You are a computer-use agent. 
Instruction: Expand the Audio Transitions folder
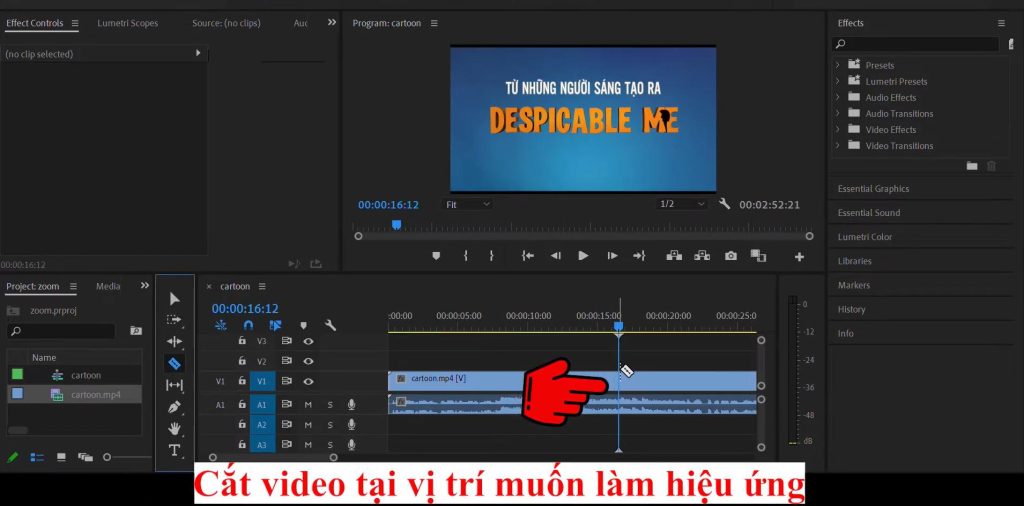[x=838, y=113]
